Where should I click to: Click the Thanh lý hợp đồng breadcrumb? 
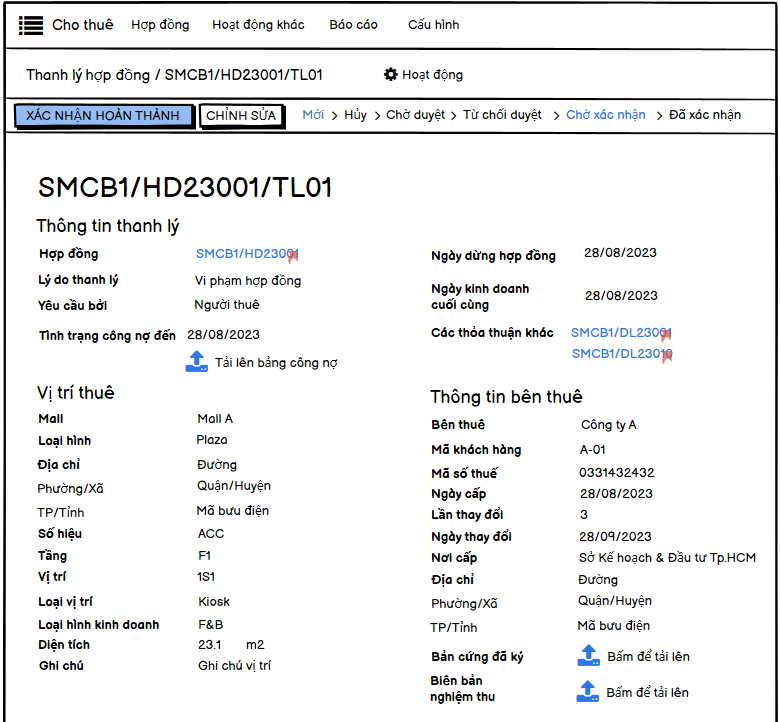click(x=88, y=75)
